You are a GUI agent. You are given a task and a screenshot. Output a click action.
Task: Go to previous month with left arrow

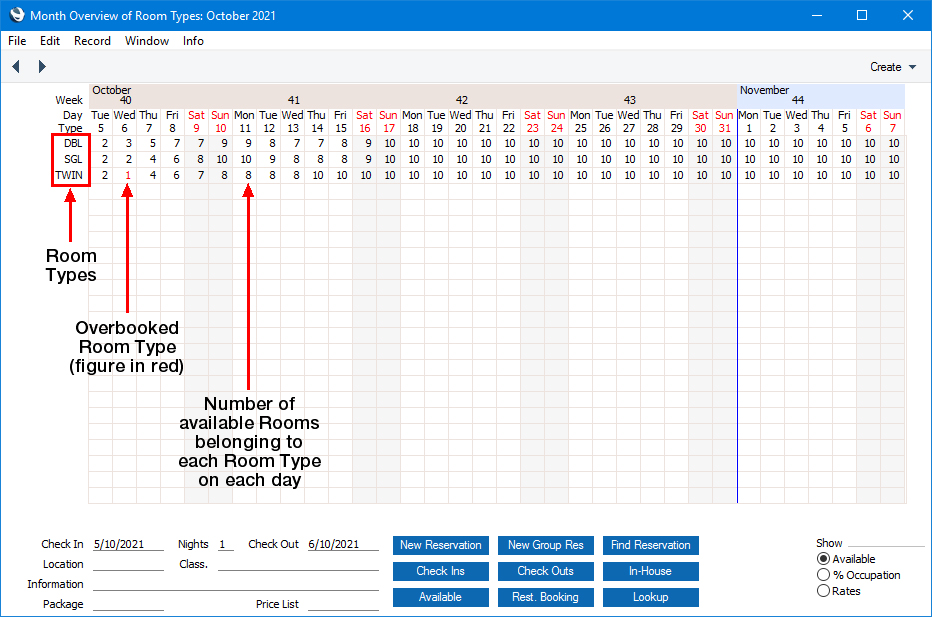[x=16, y=67]
